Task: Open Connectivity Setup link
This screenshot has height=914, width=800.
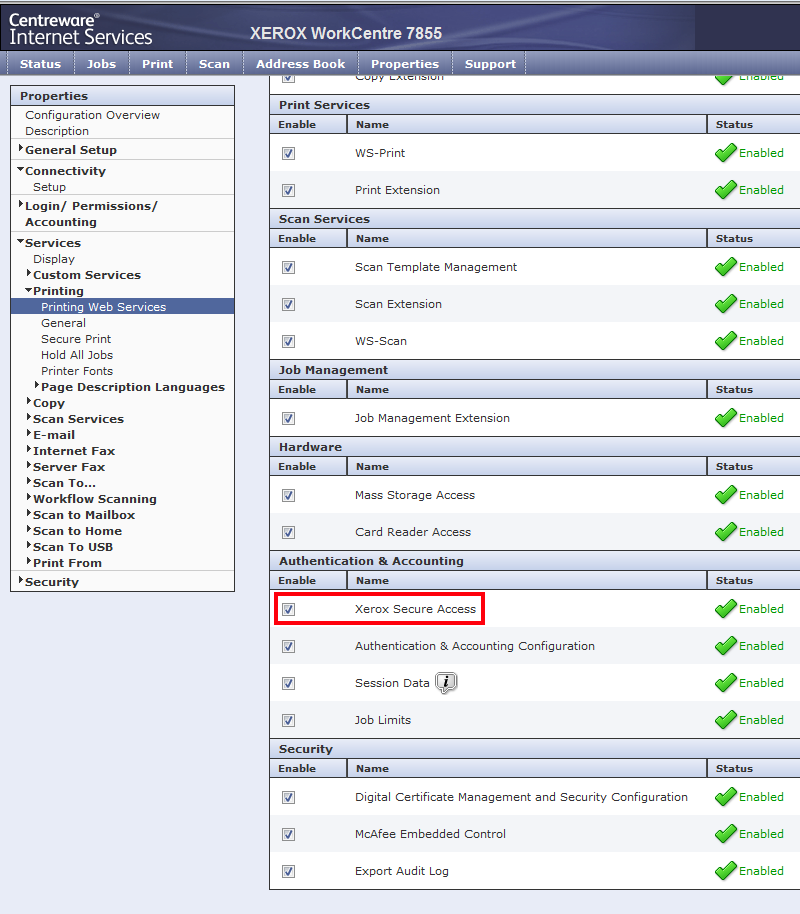Action: [50, 187]
